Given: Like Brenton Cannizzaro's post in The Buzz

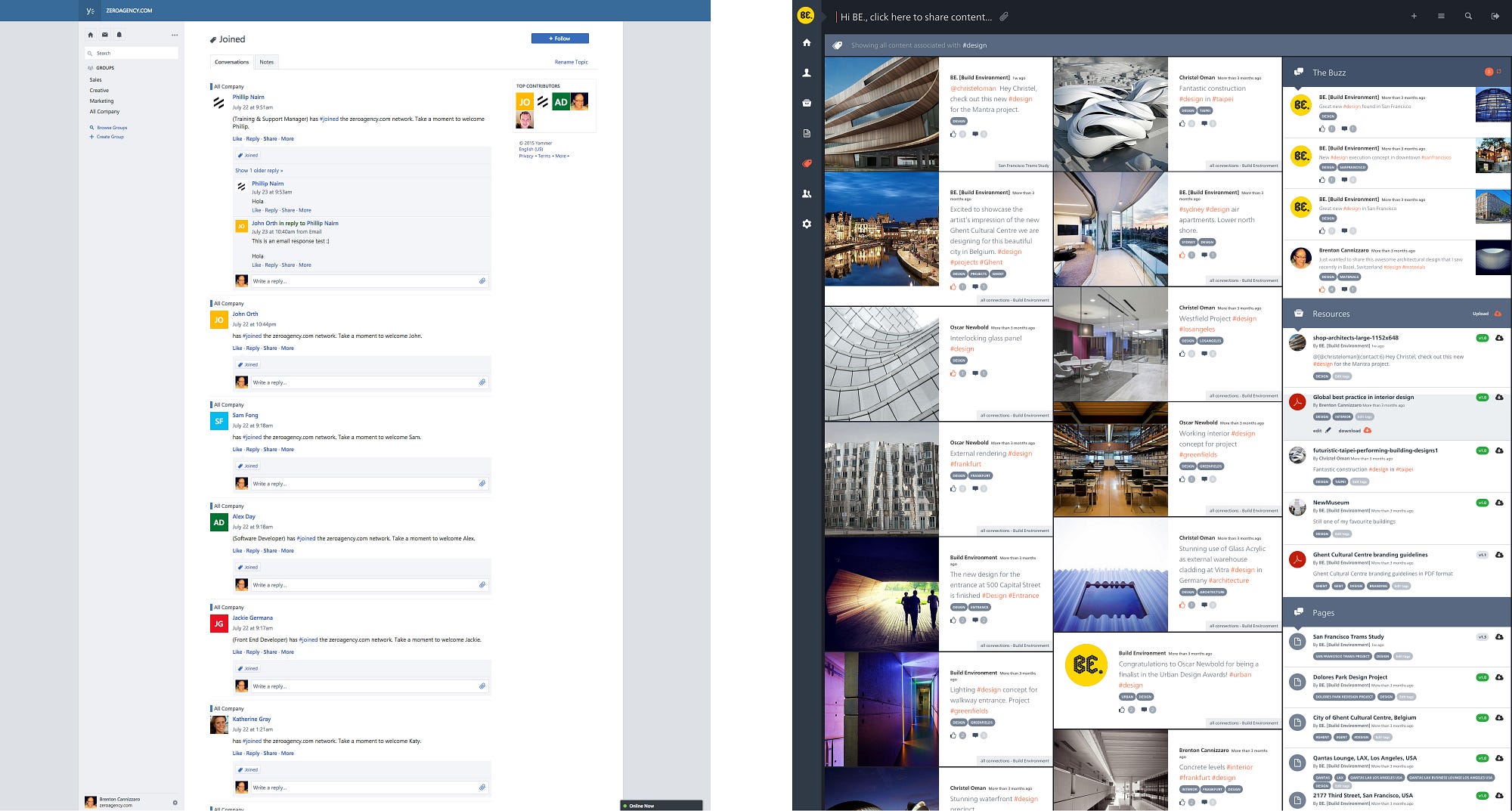Looking at the screenshot, I should [x=1322, y=289].
